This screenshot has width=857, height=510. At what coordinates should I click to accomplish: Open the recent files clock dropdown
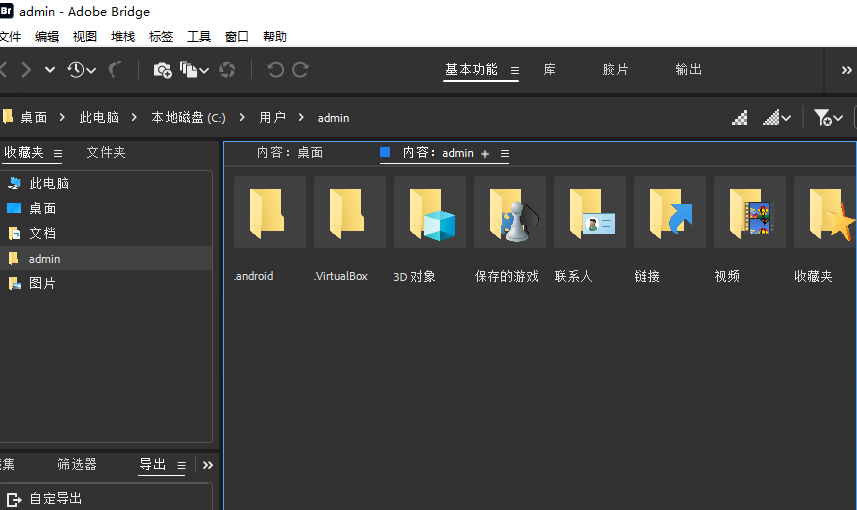coord(81,70)
